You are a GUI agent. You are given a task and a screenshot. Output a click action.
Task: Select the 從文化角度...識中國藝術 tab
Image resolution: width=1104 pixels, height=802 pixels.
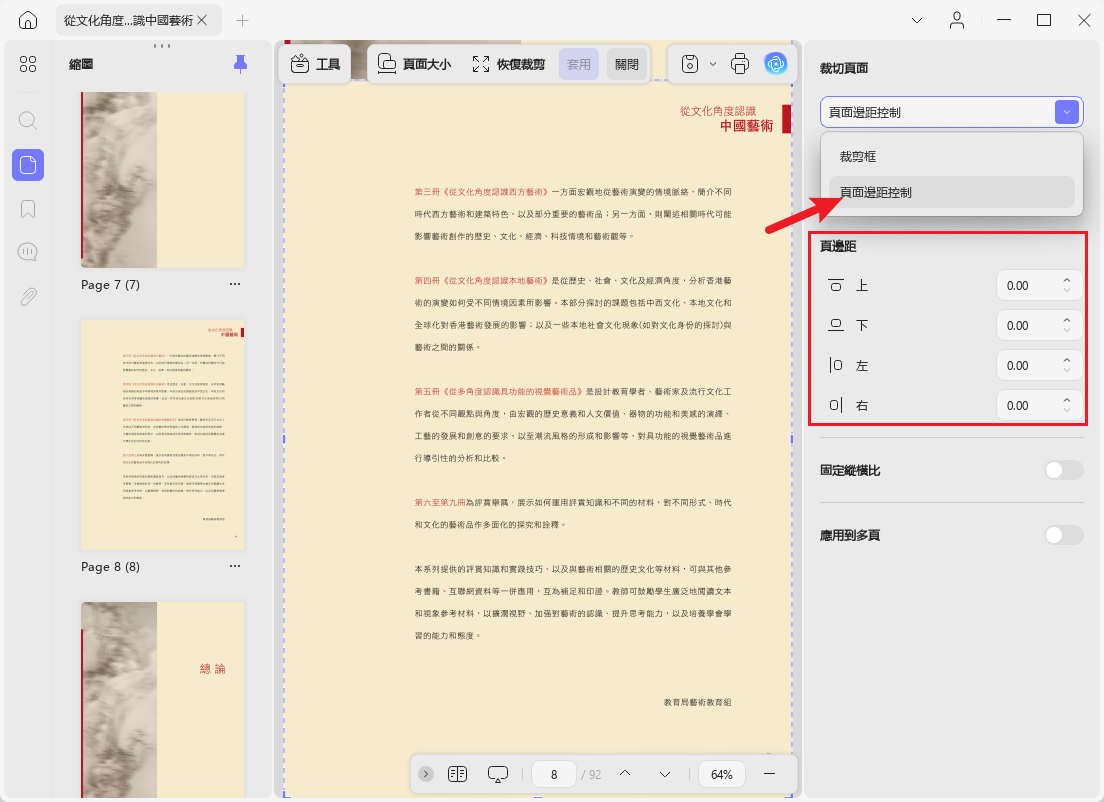tap(139, 20)
